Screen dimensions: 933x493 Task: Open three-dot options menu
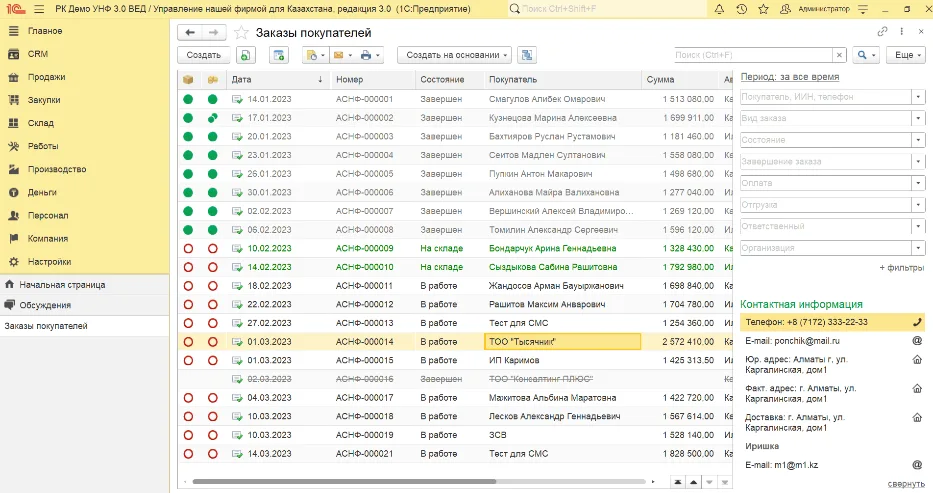tap(902, 32)
